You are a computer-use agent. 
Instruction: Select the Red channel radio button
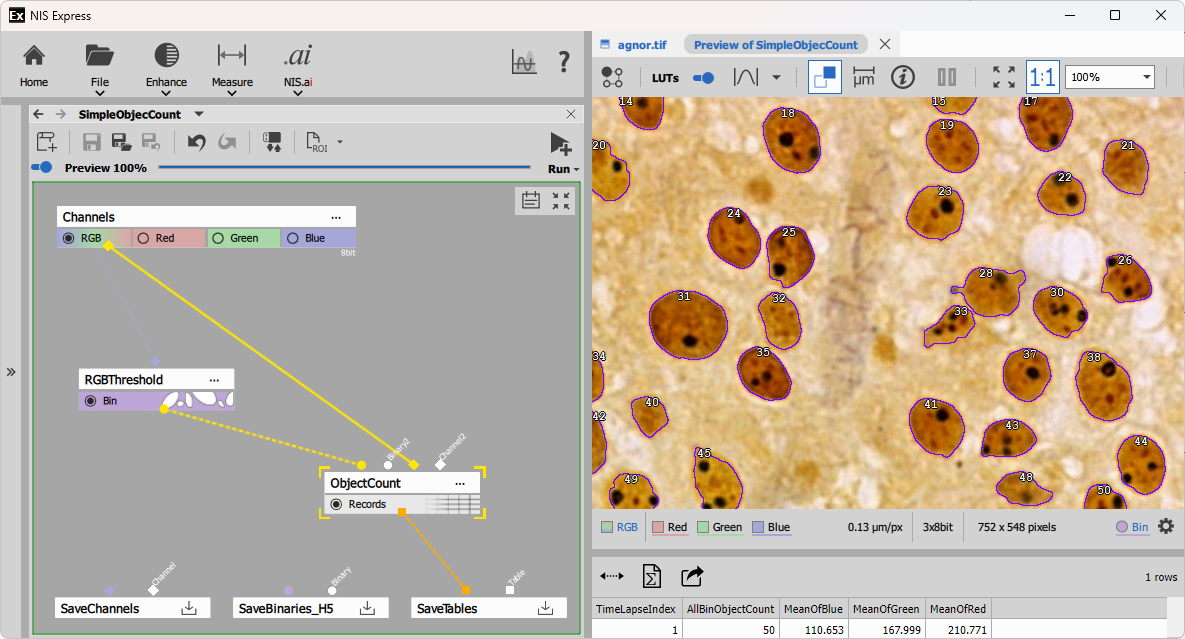(x=143, y=238)
